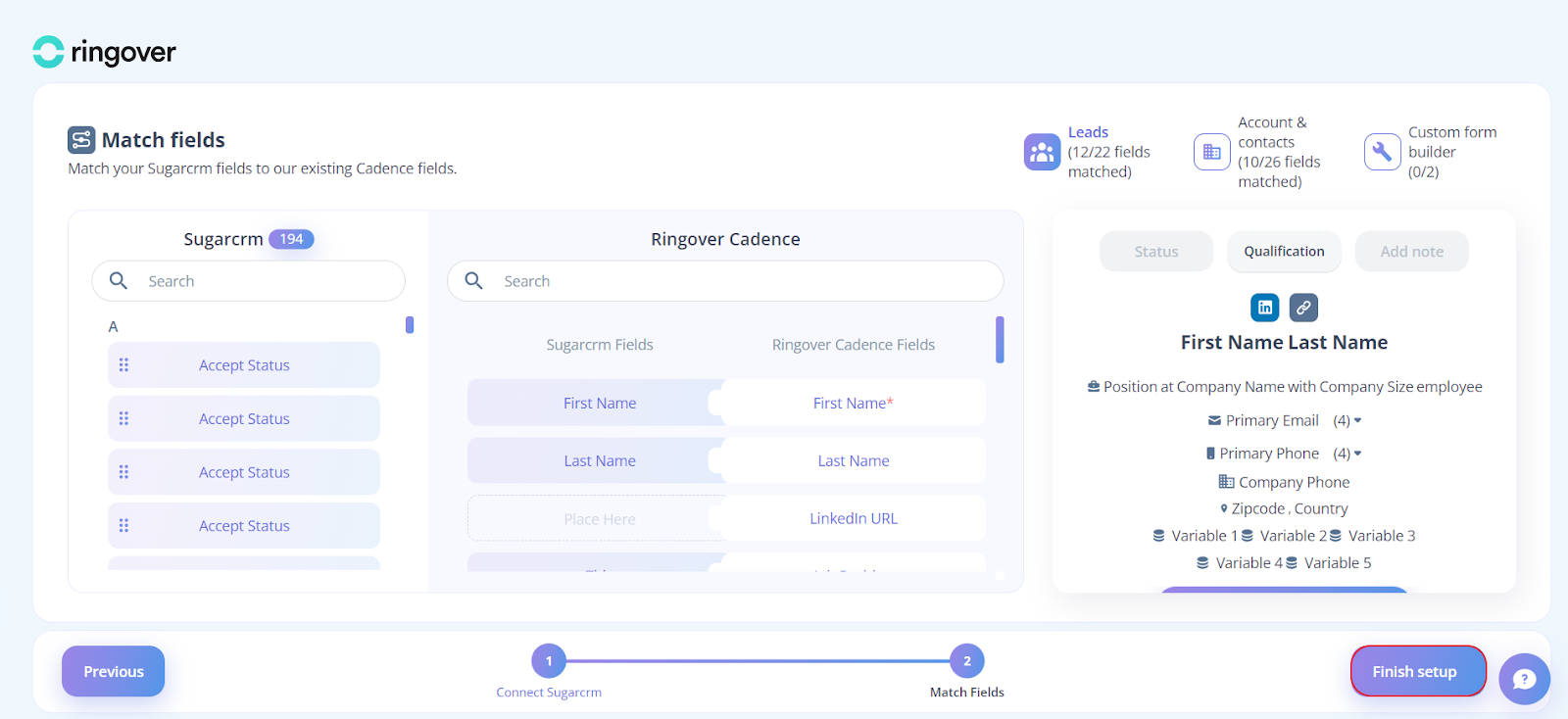Click the Sugarcrm search magnifier icon
Image resolution: width=1568 pixels, height=719 pixels.
coord(119,281)
